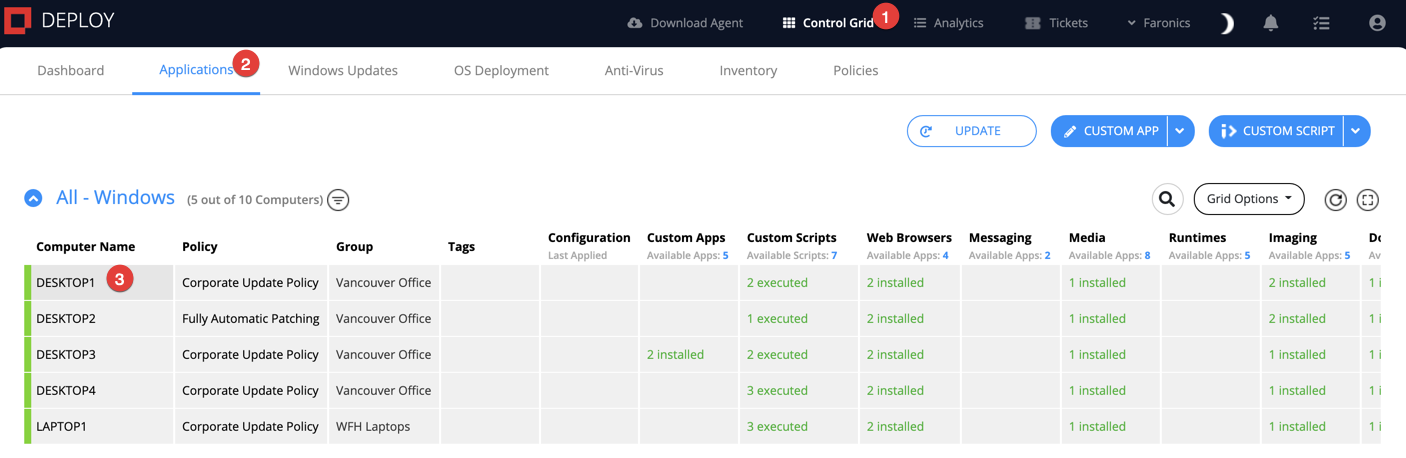Open the grid search magnifier
1406x458 pixels.
coord(1167,199)
